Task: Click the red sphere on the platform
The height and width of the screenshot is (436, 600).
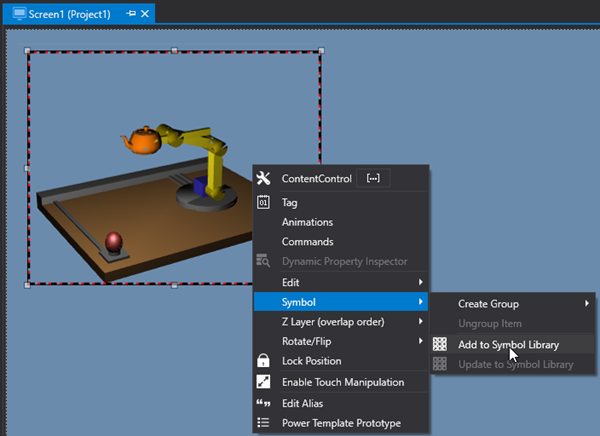Action: pos(114,241)
